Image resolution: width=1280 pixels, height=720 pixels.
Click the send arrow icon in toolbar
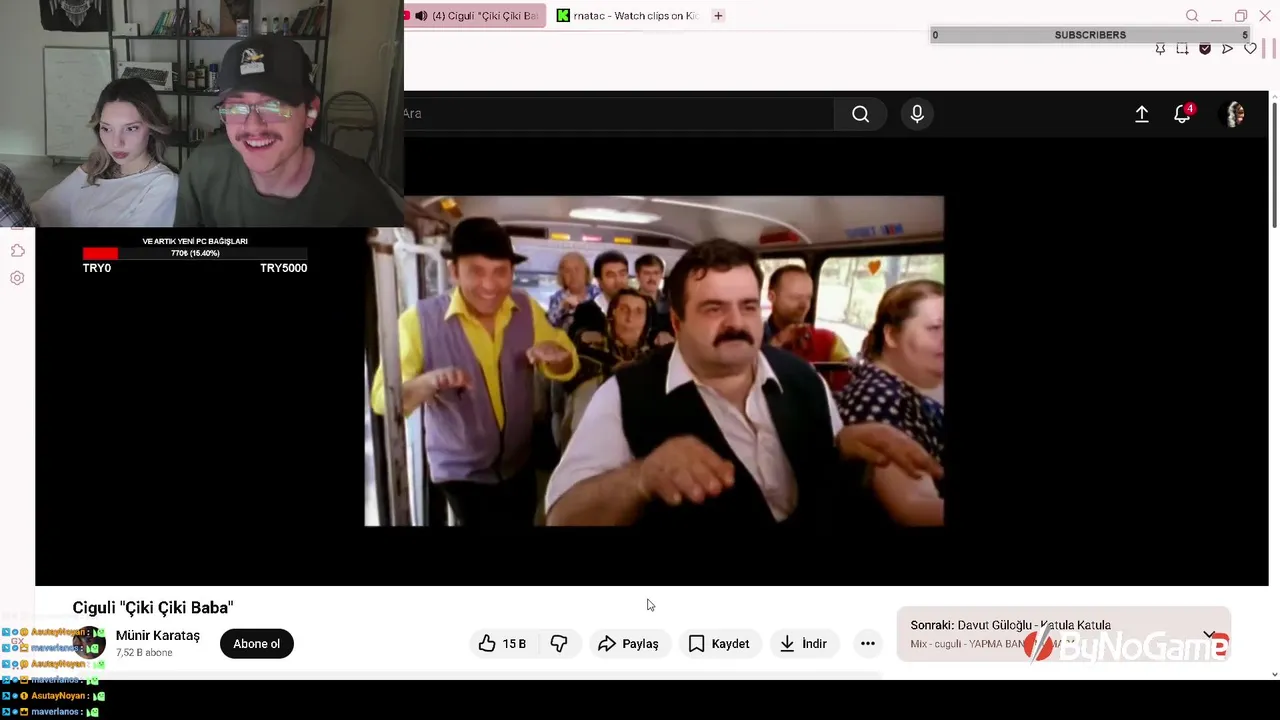pos(1228,49)
